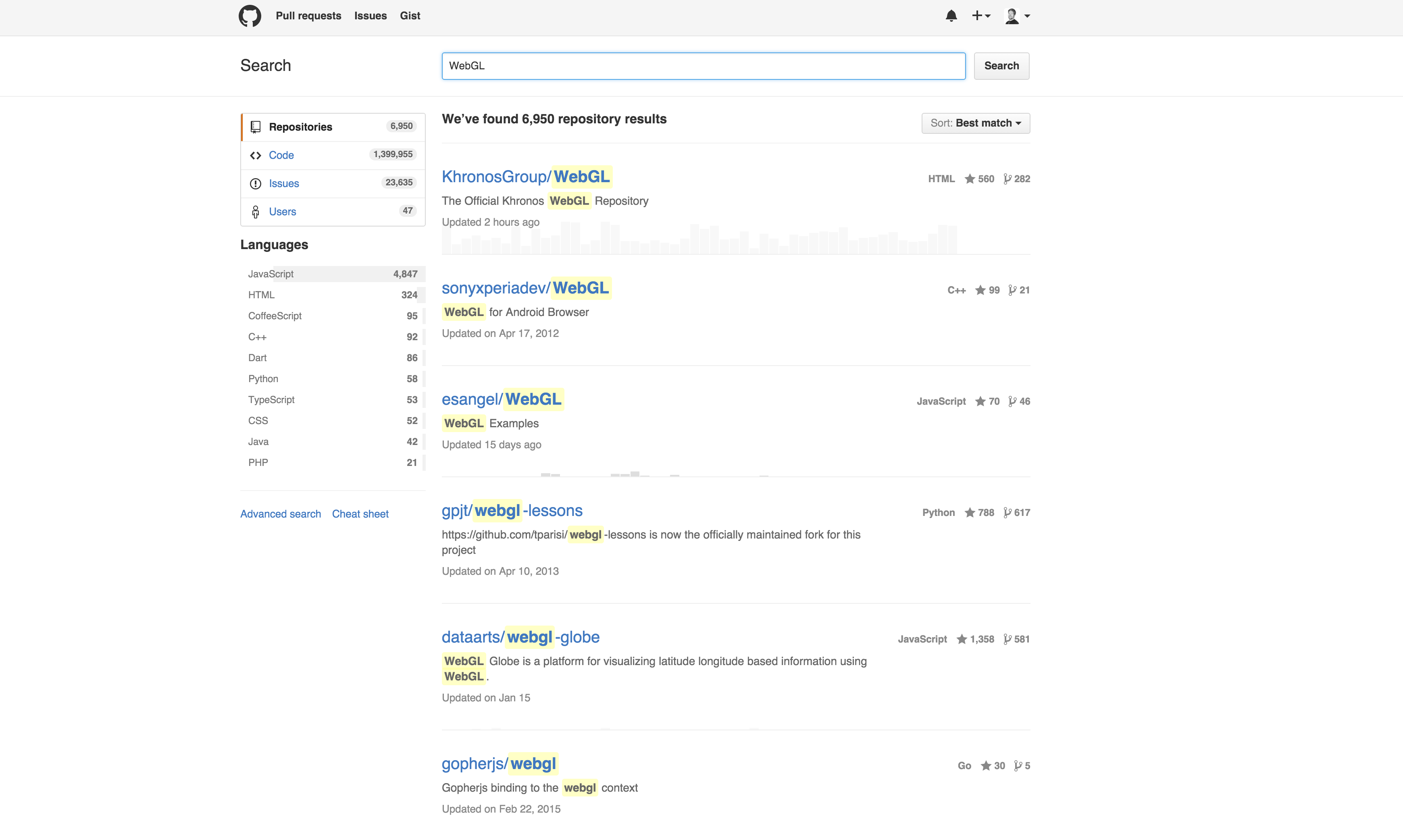Open the plus create-new dropdown
Screen dimensions: 1403x840
click(x=980, y=16)
